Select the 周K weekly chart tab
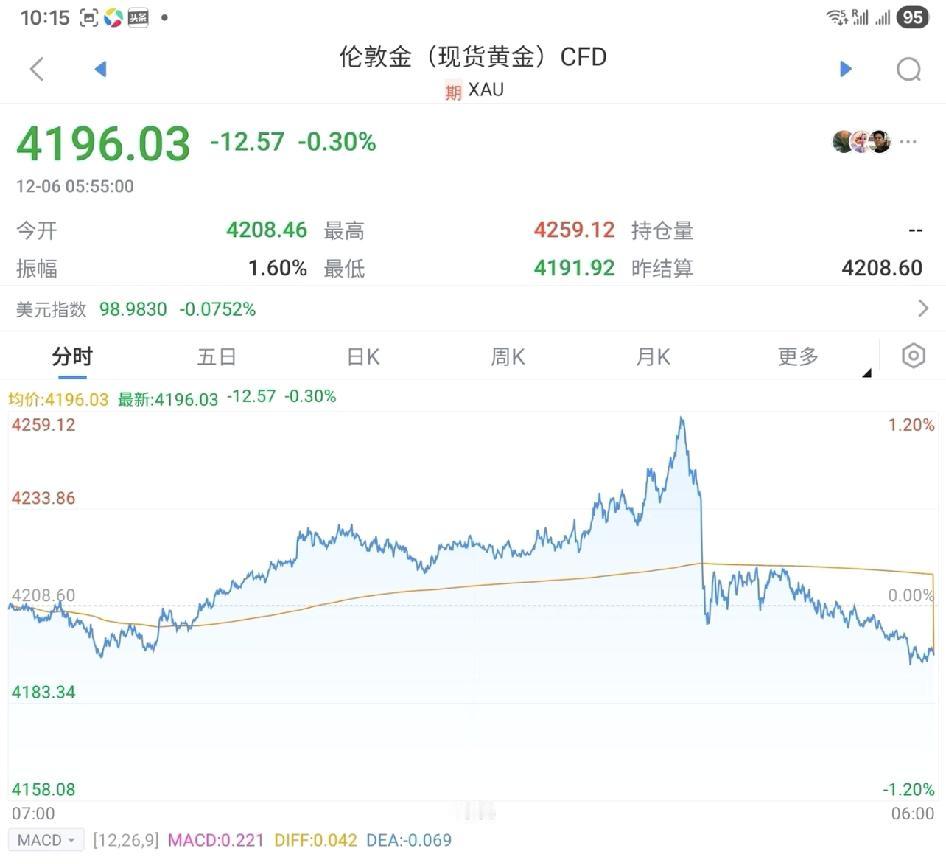 coord(507,356)
